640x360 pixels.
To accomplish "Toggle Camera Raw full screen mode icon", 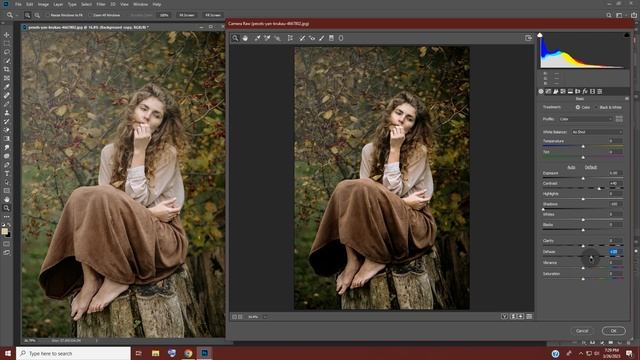I will [x=529, y=38].
